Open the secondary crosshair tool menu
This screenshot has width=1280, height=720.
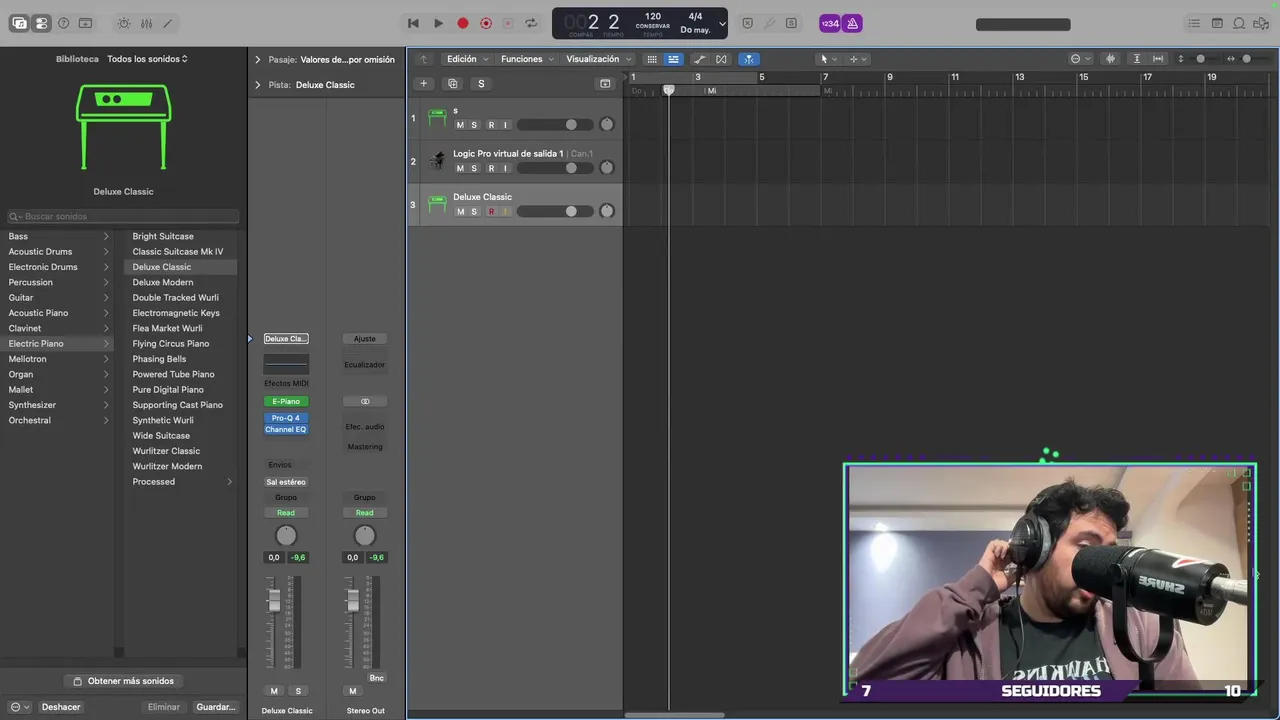click(858, 59)
